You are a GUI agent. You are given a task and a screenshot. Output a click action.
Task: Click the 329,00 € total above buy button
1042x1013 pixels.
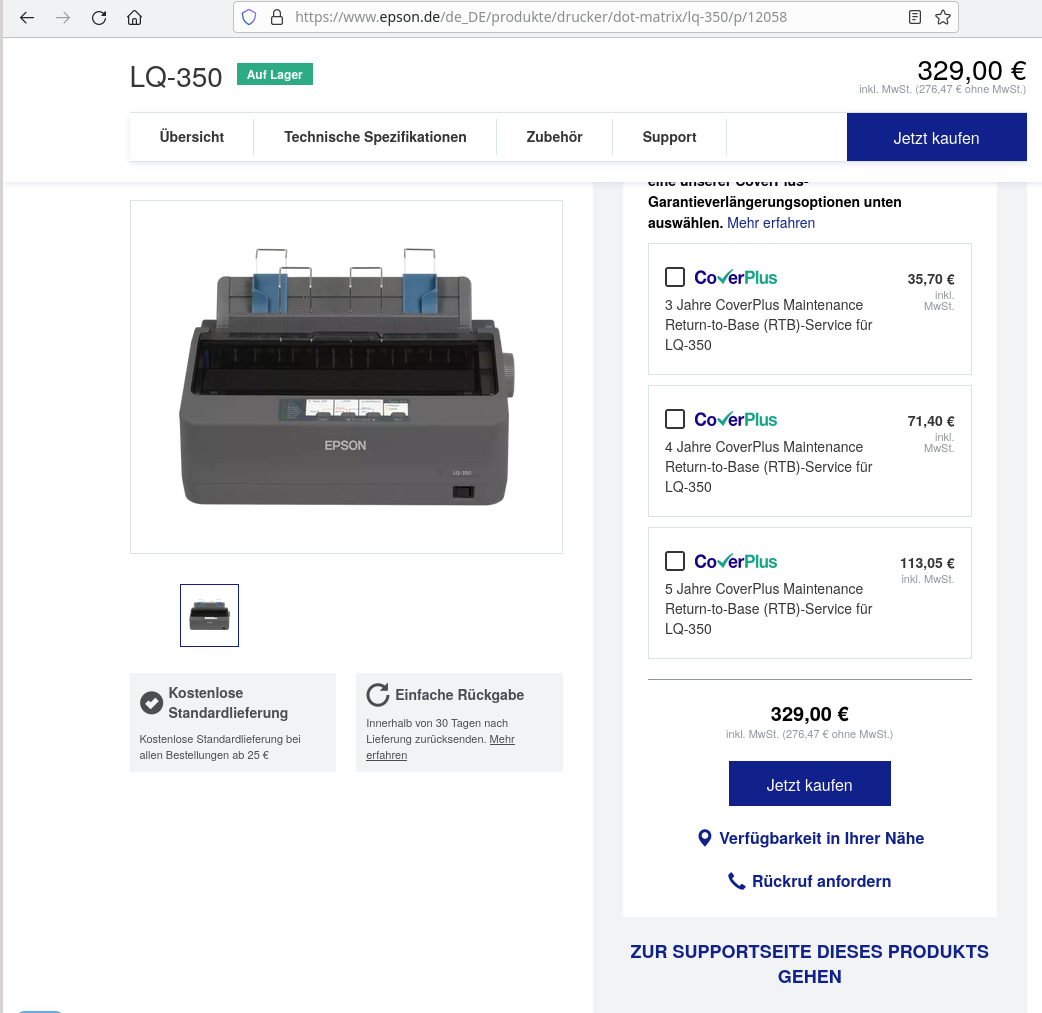tap(809, 714)
